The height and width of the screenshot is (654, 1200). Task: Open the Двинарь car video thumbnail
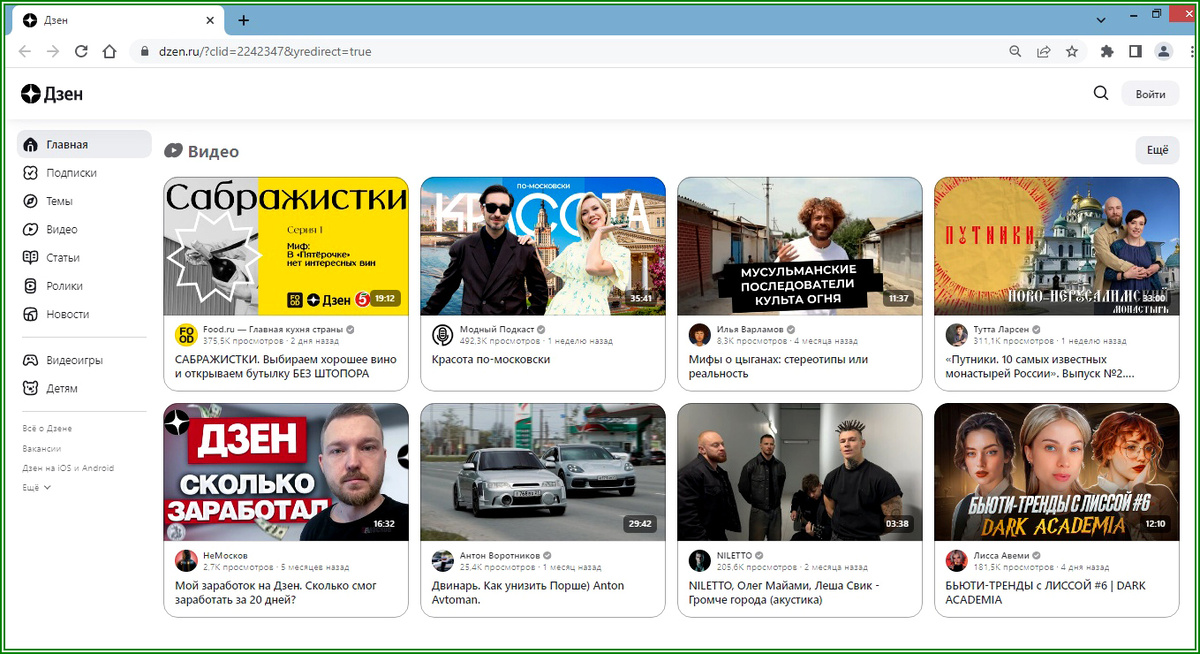pyautogui.click(x=543, y=472)
